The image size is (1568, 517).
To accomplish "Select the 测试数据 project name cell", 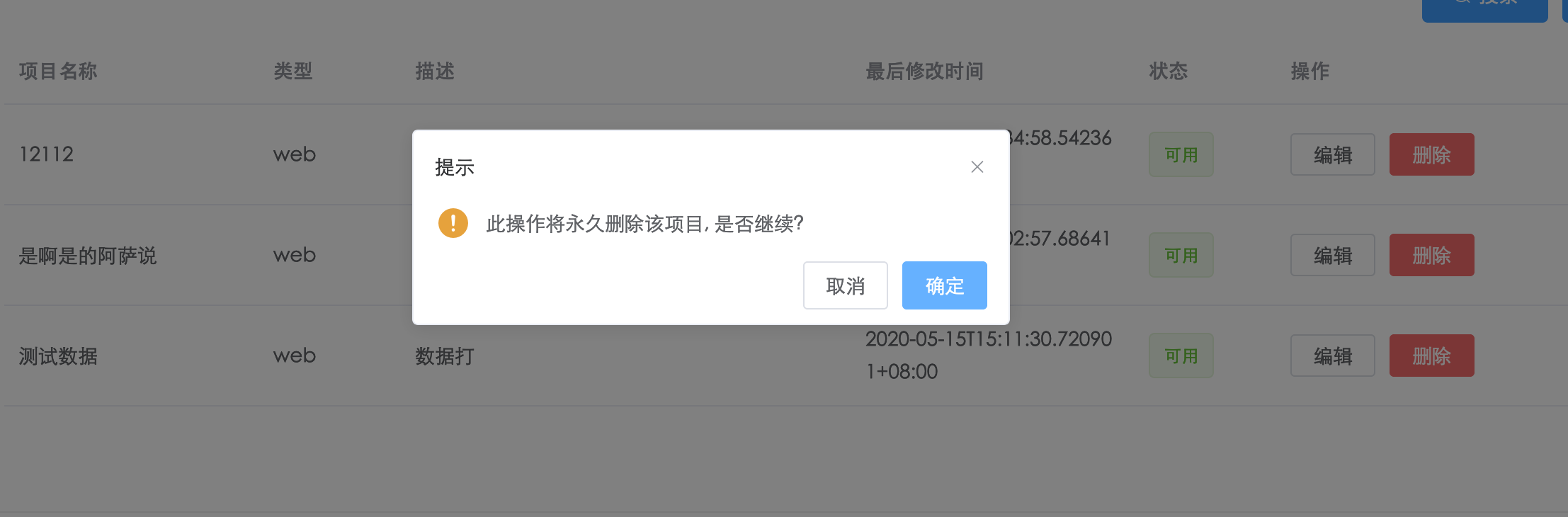I will (x=58, y=356).
